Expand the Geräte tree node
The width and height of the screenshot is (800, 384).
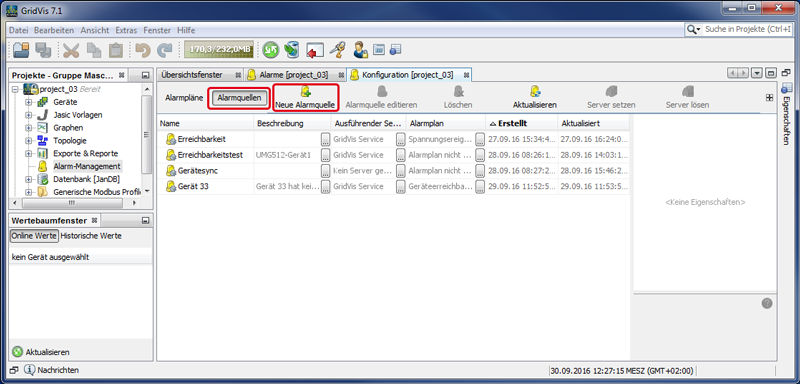[29, 102]
